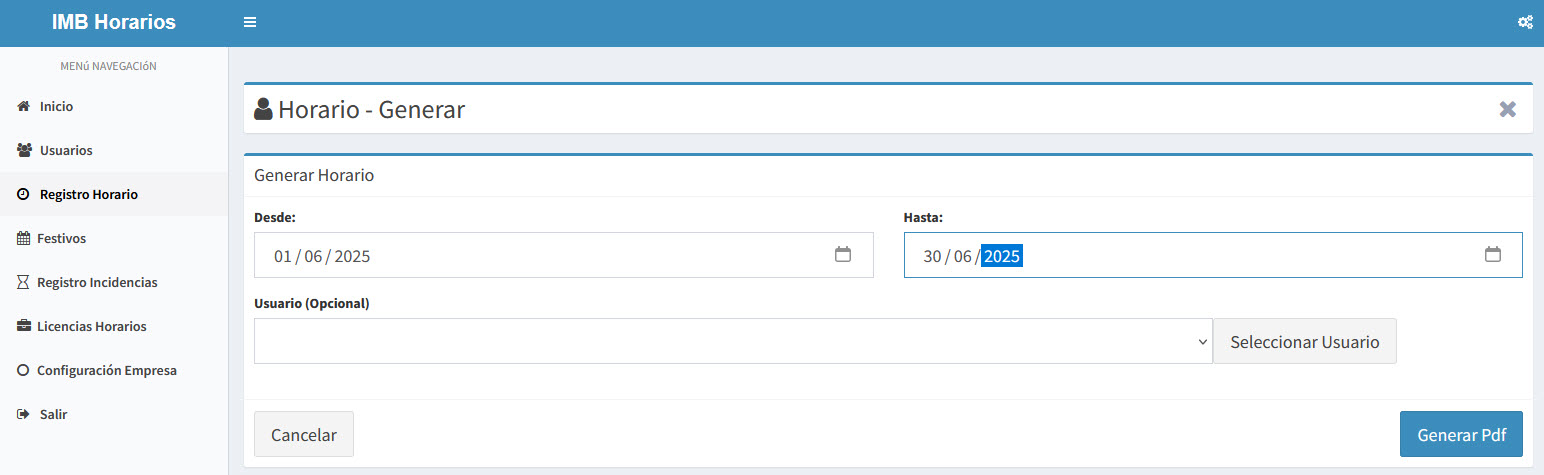Click the Hasta: label

tap(923, 216)
